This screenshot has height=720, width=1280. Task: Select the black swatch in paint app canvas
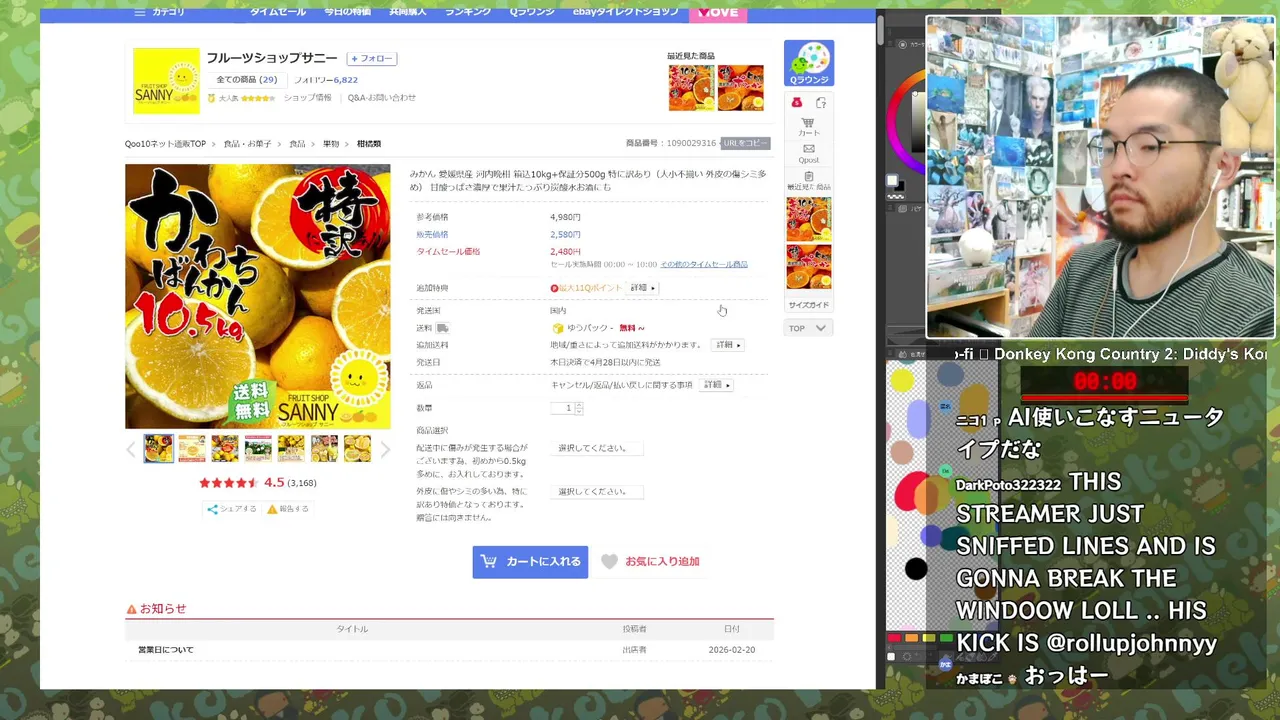(915, 570)
